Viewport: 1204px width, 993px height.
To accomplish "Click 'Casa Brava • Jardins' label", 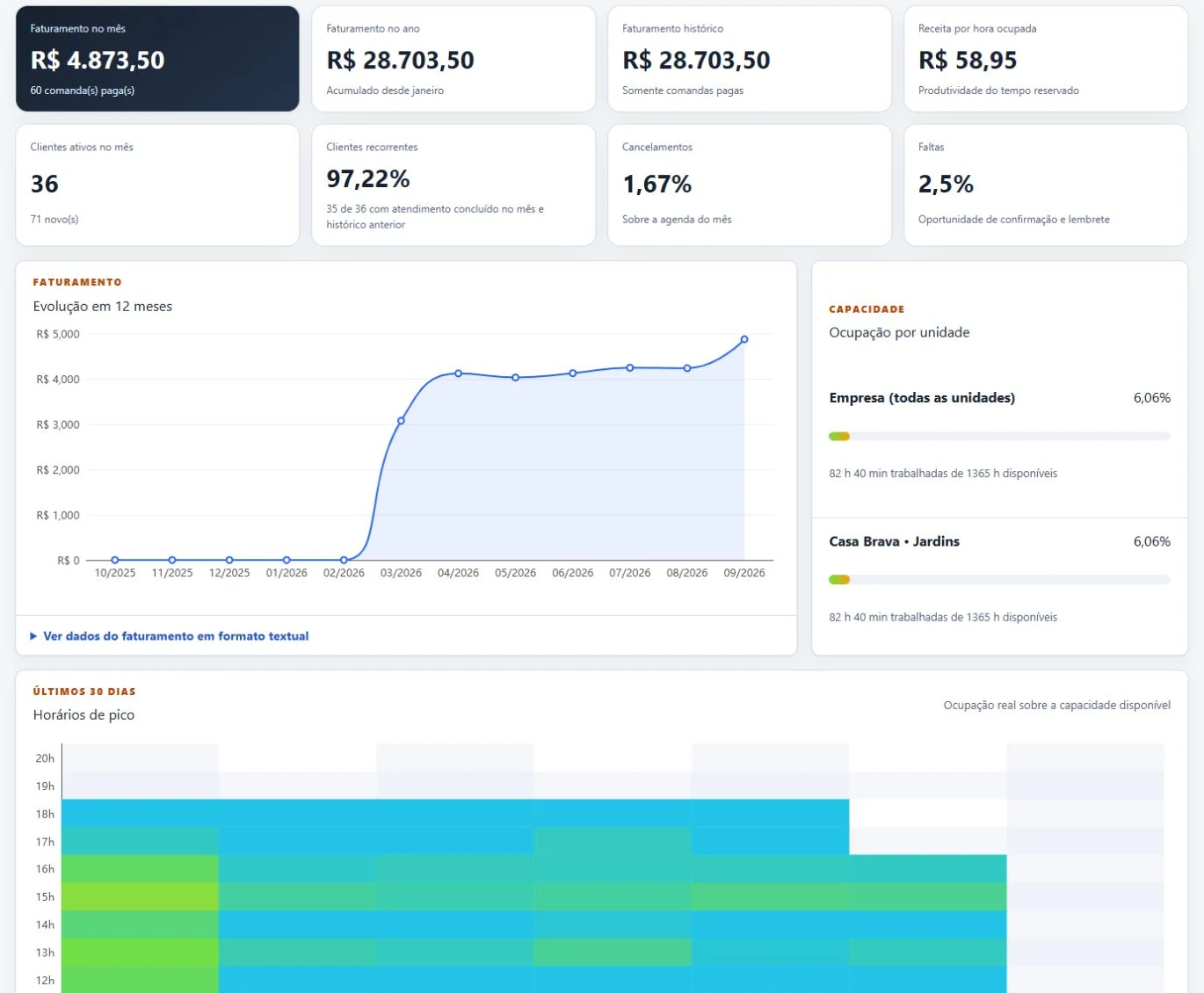I will pos(894,541).
